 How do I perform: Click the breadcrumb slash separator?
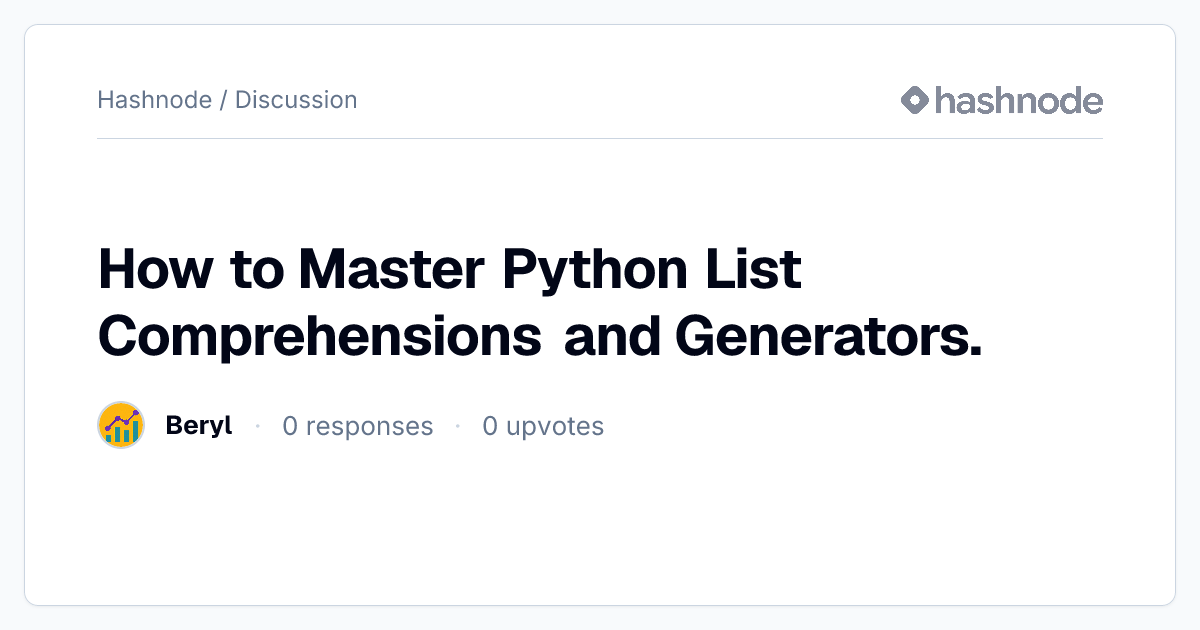click(224, 100)
